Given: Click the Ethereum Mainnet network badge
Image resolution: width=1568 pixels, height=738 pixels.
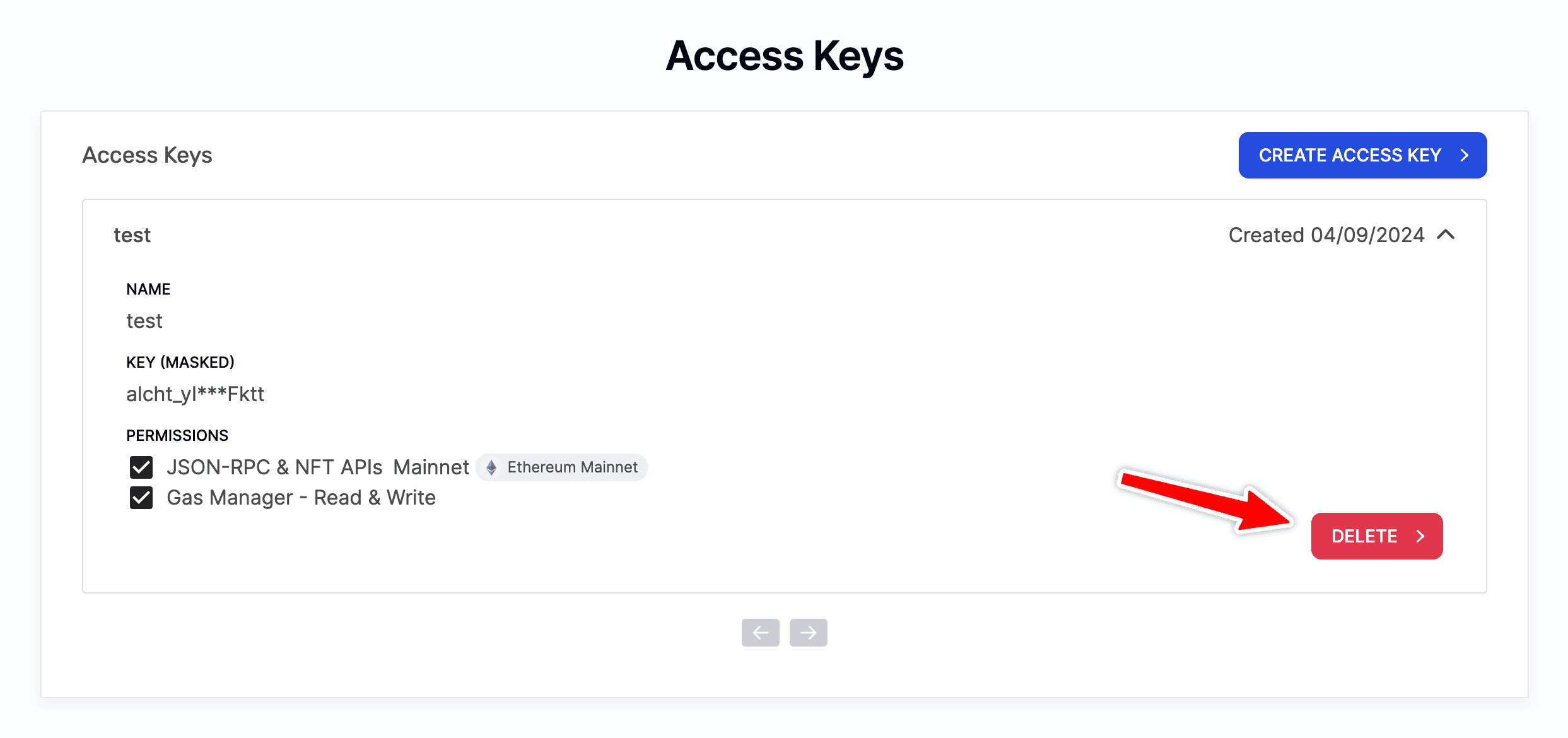Looking at the screenshot, I should pyautogui.click(x=562, y=467).
